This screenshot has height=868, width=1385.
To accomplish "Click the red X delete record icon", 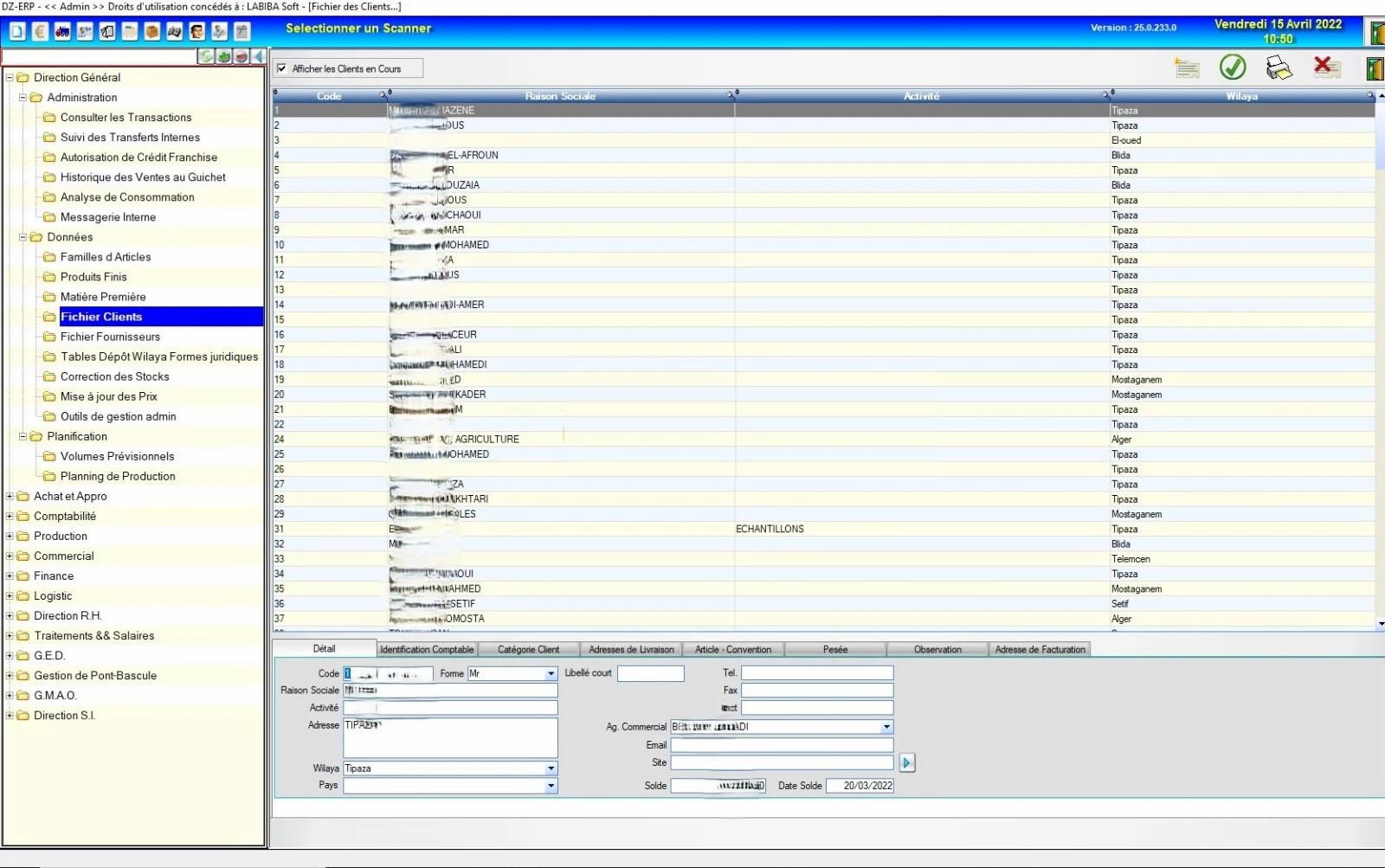I will coord(1324,67).
